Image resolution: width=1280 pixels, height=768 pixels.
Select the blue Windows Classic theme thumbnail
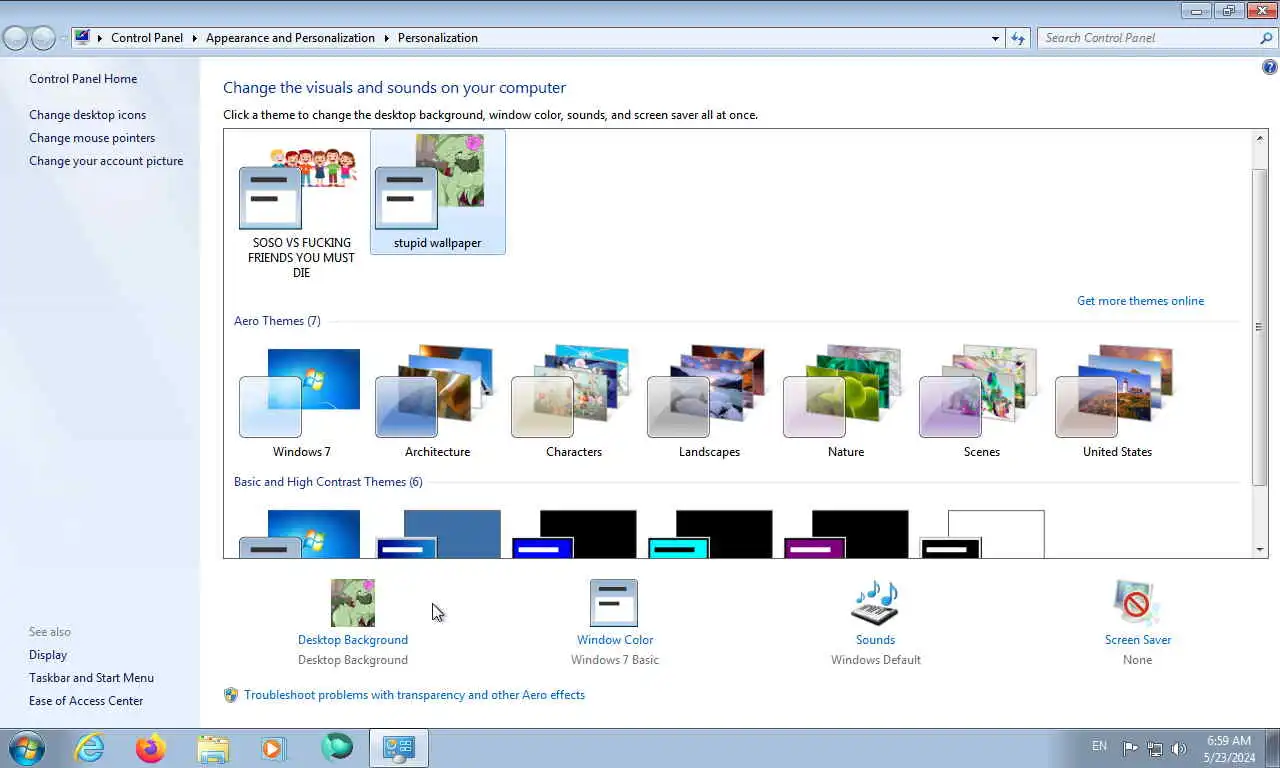(x=437, y=534)
